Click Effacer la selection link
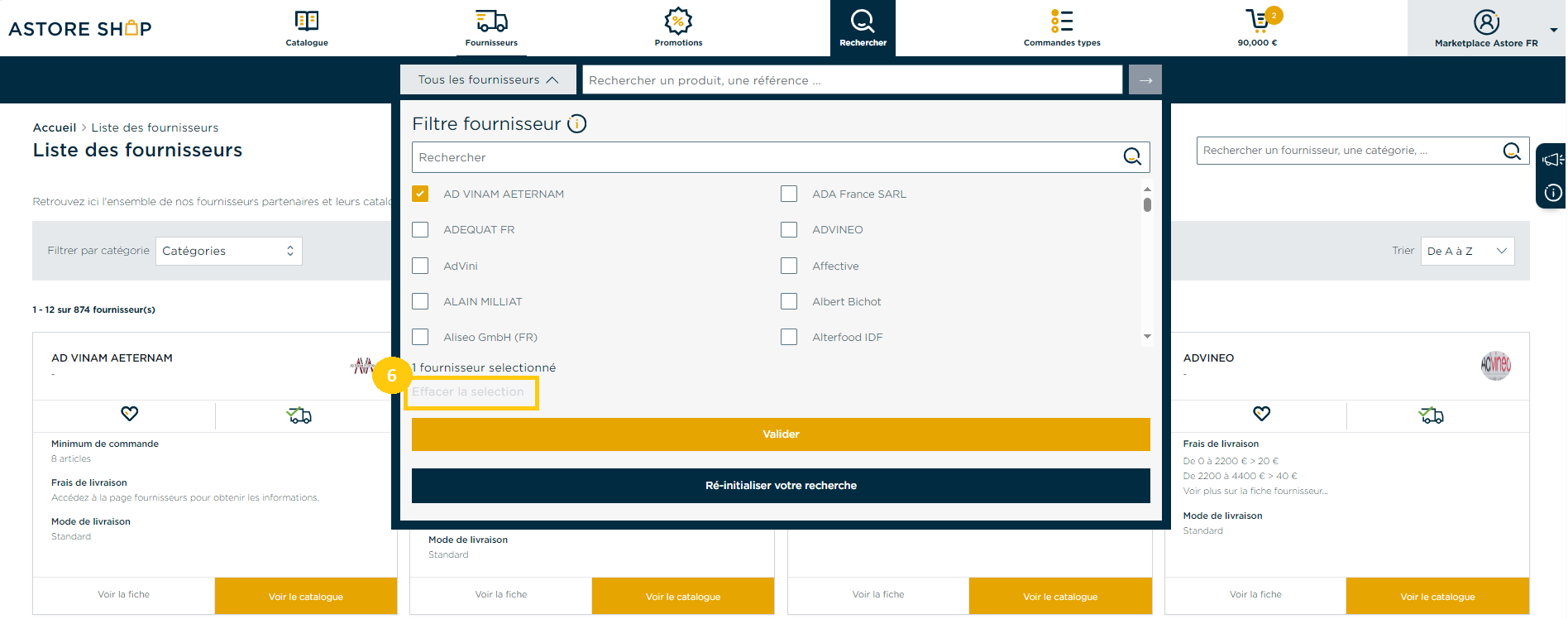The width and height of the screenshot is (1568, 619). point(468,392)
